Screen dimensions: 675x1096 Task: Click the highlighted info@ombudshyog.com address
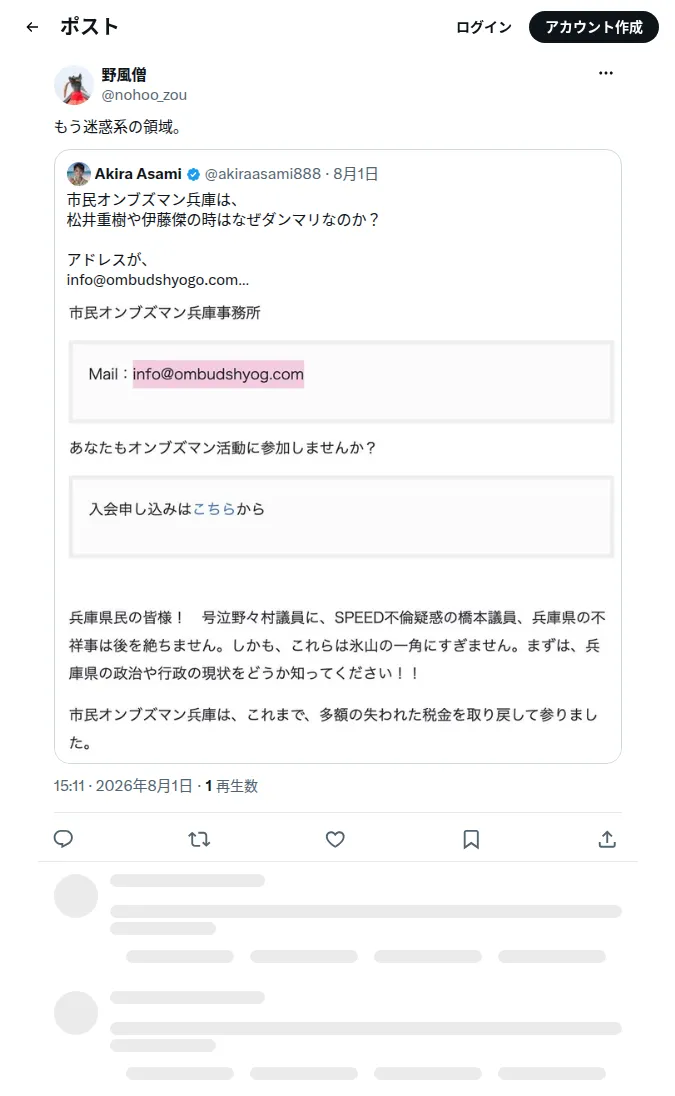[218, 374]
